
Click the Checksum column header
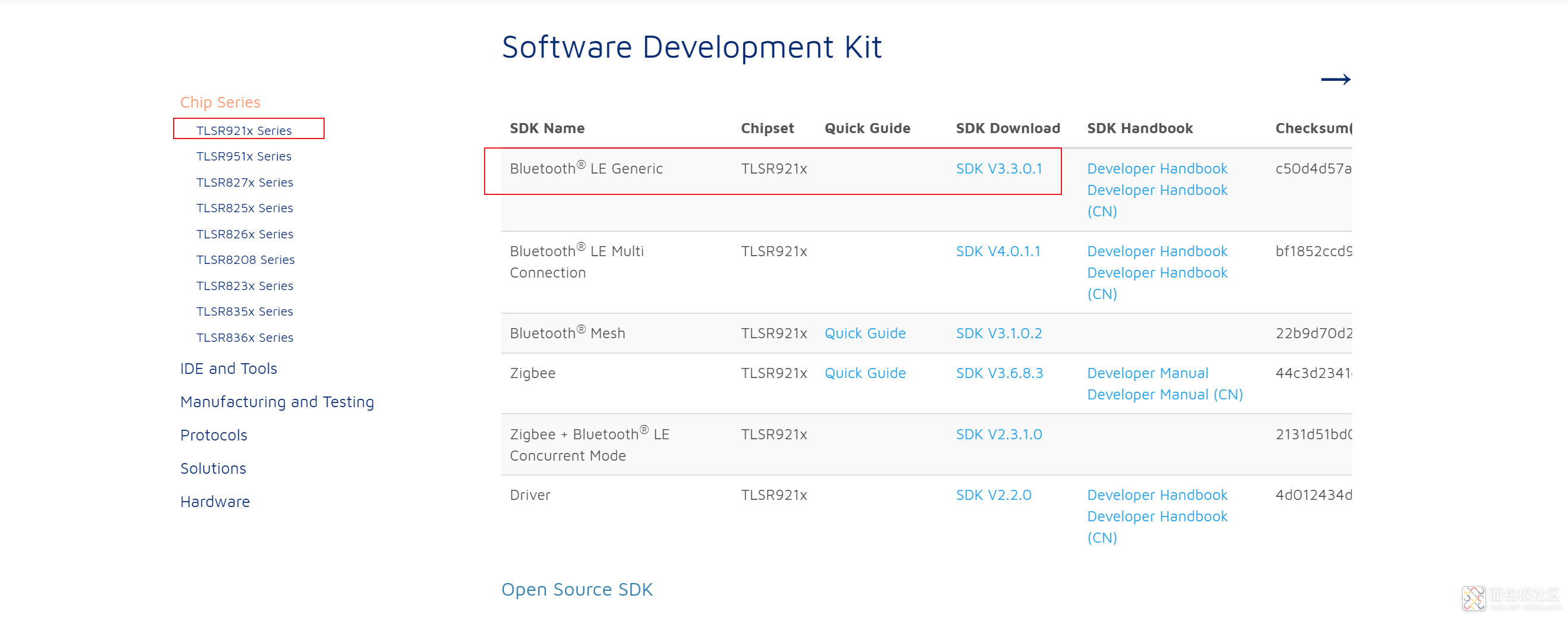(1314, 128)
